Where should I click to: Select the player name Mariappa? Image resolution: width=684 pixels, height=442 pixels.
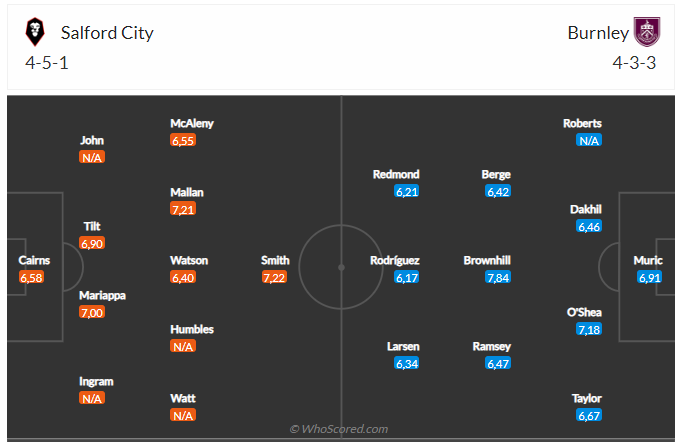click(x=103, y=295)
